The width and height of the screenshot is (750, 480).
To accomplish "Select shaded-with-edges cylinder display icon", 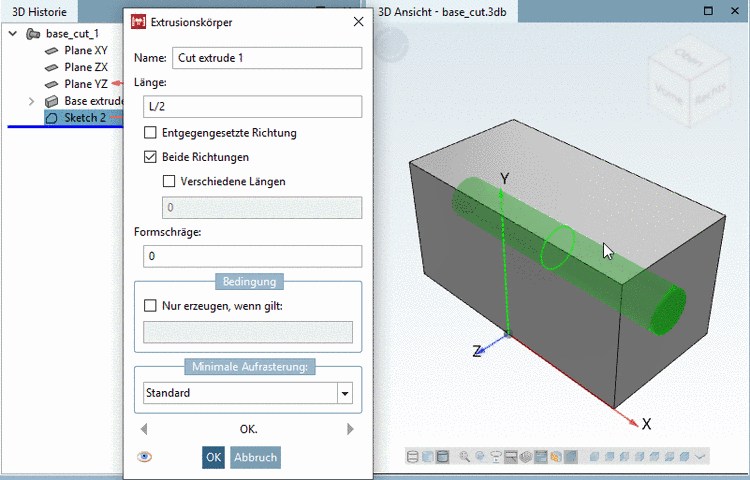I will tap(442, 457).
